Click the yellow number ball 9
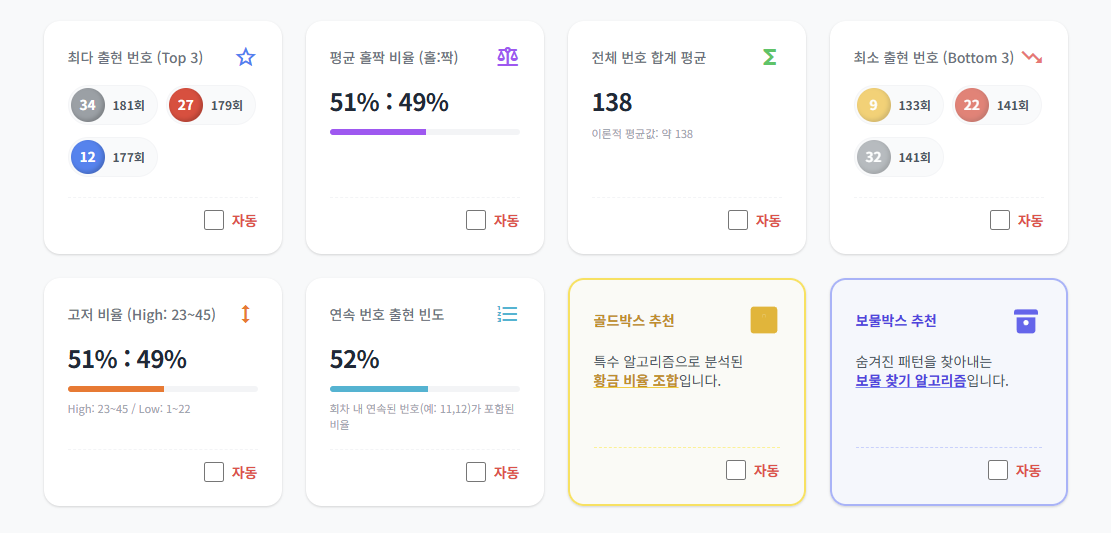This screenshot has width=1111, height=533. click(x=874, y=105)
